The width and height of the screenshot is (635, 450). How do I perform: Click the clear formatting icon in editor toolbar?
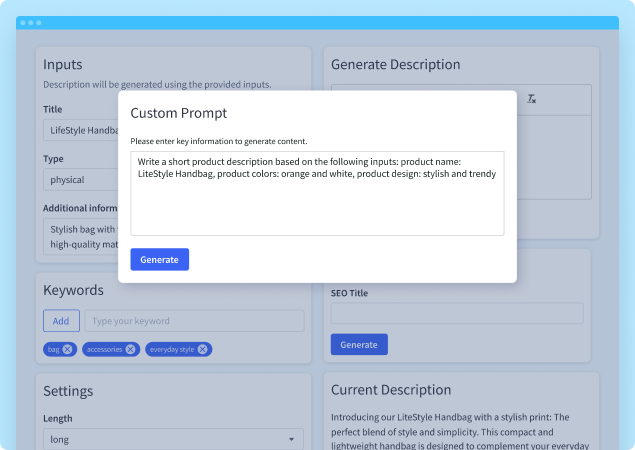pyautogui.click(x=532, y=99)
